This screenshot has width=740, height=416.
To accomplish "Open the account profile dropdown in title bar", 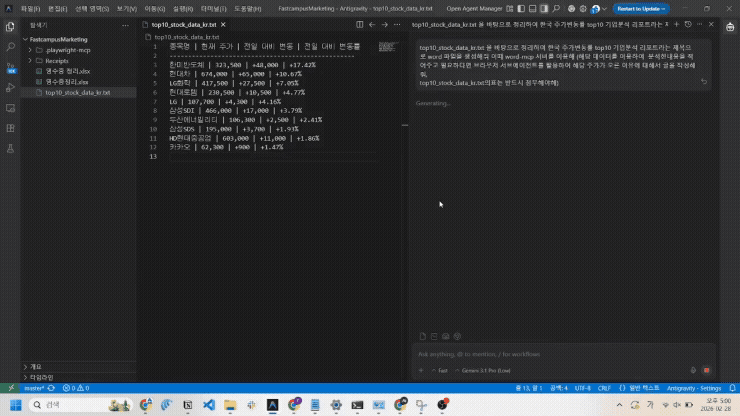I will (x=599, y=8).
